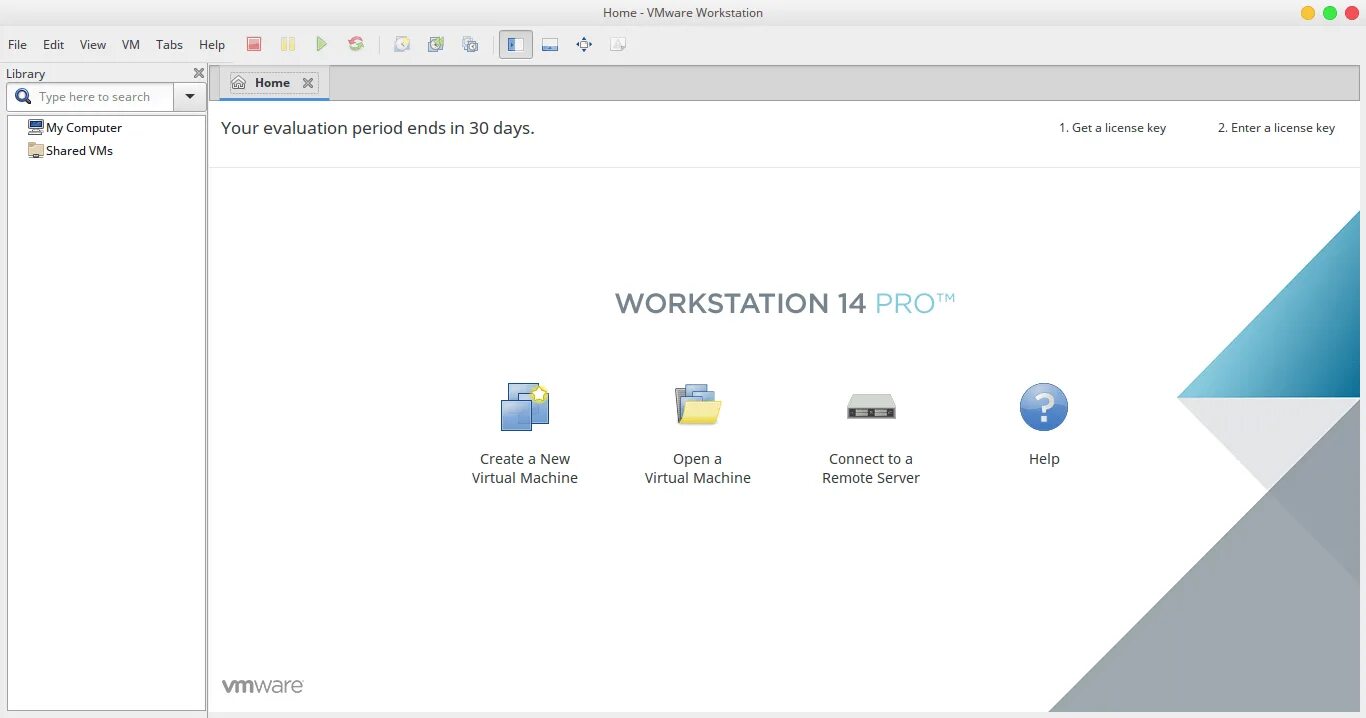Open the Snapshot Manager toolbar icon
The width and height of the screenshot is (1366, 718).
(470, 44)
